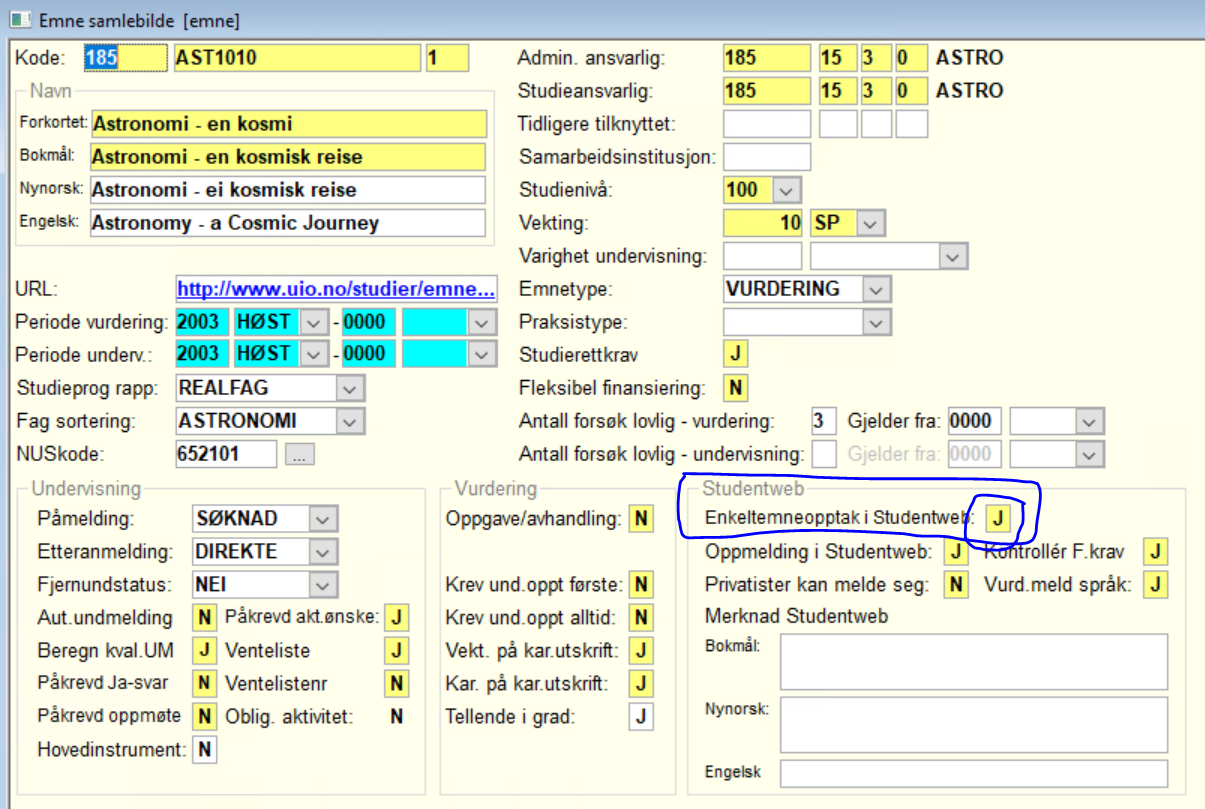The image size is (1205, 809).
Task: Click the course code field AST1010
Action: pyautogui.click(x=298, y=58)
